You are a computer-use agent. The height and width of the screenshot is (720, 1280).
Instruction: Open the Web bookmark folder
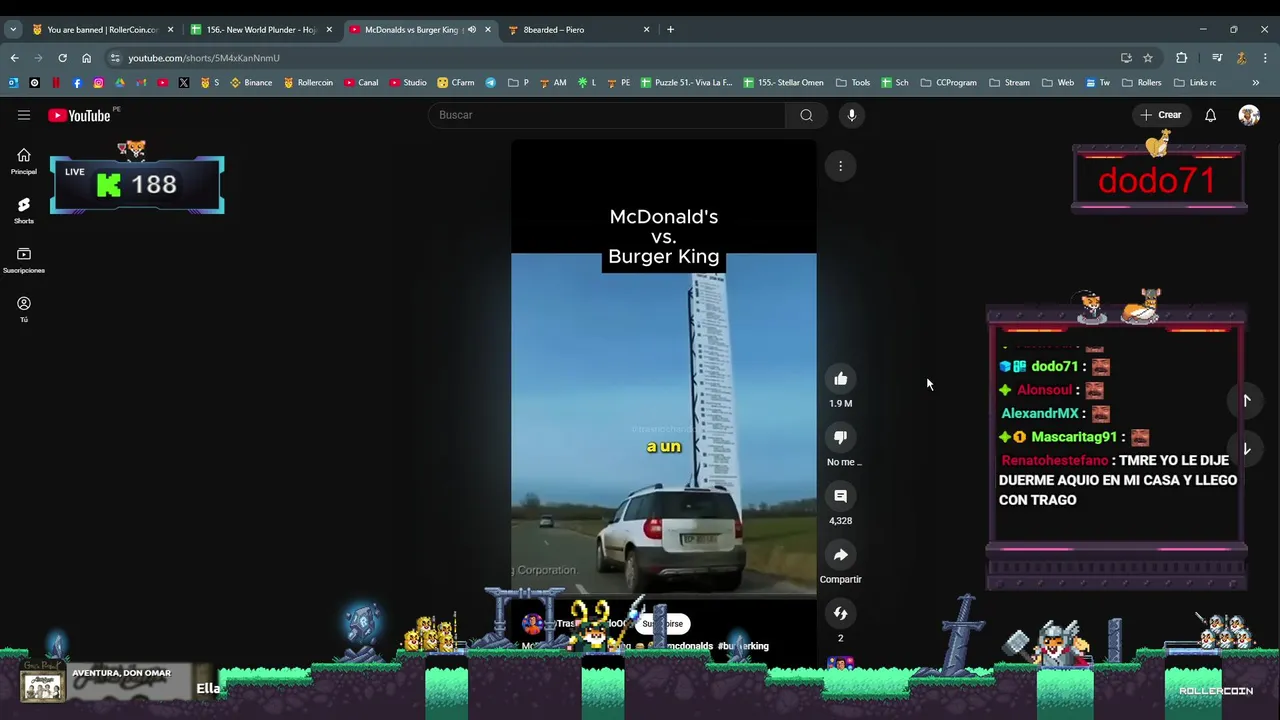1058,83
